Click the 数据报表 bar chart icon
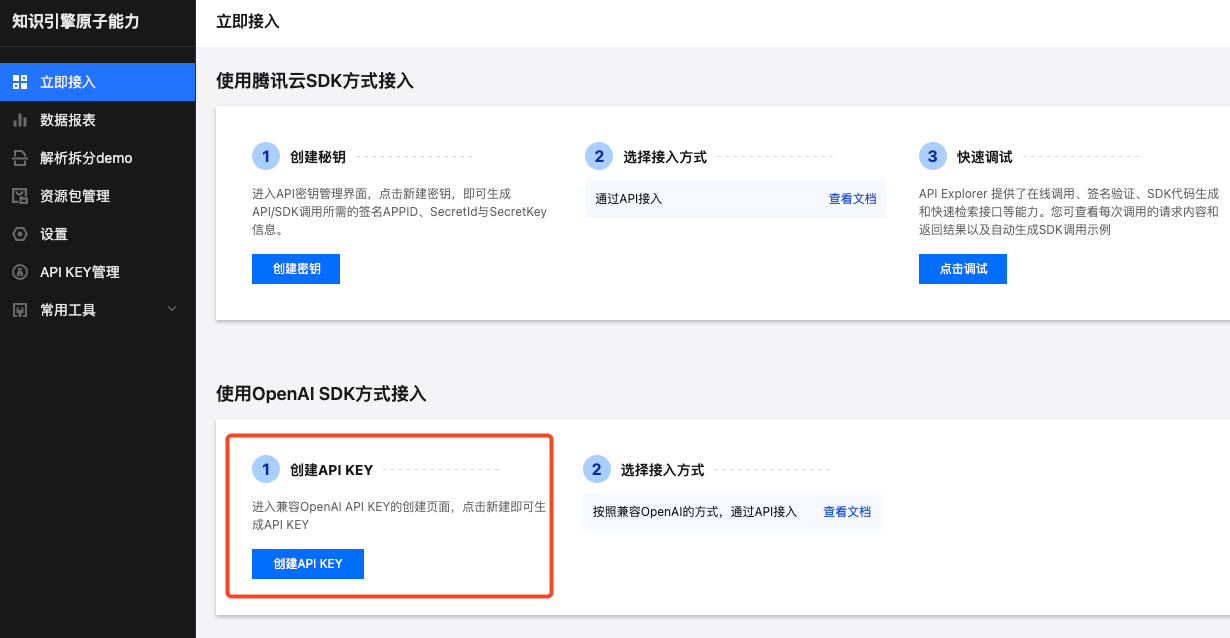 [20, 120]
